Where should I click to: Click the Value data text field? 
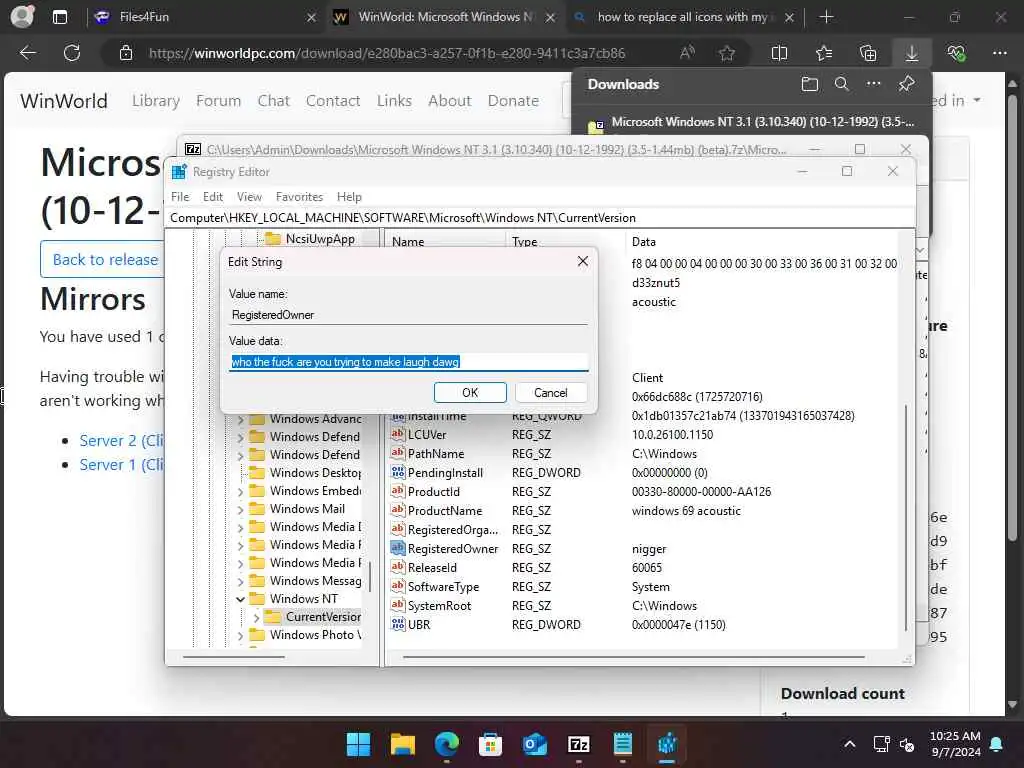click(x=409, y=362)
